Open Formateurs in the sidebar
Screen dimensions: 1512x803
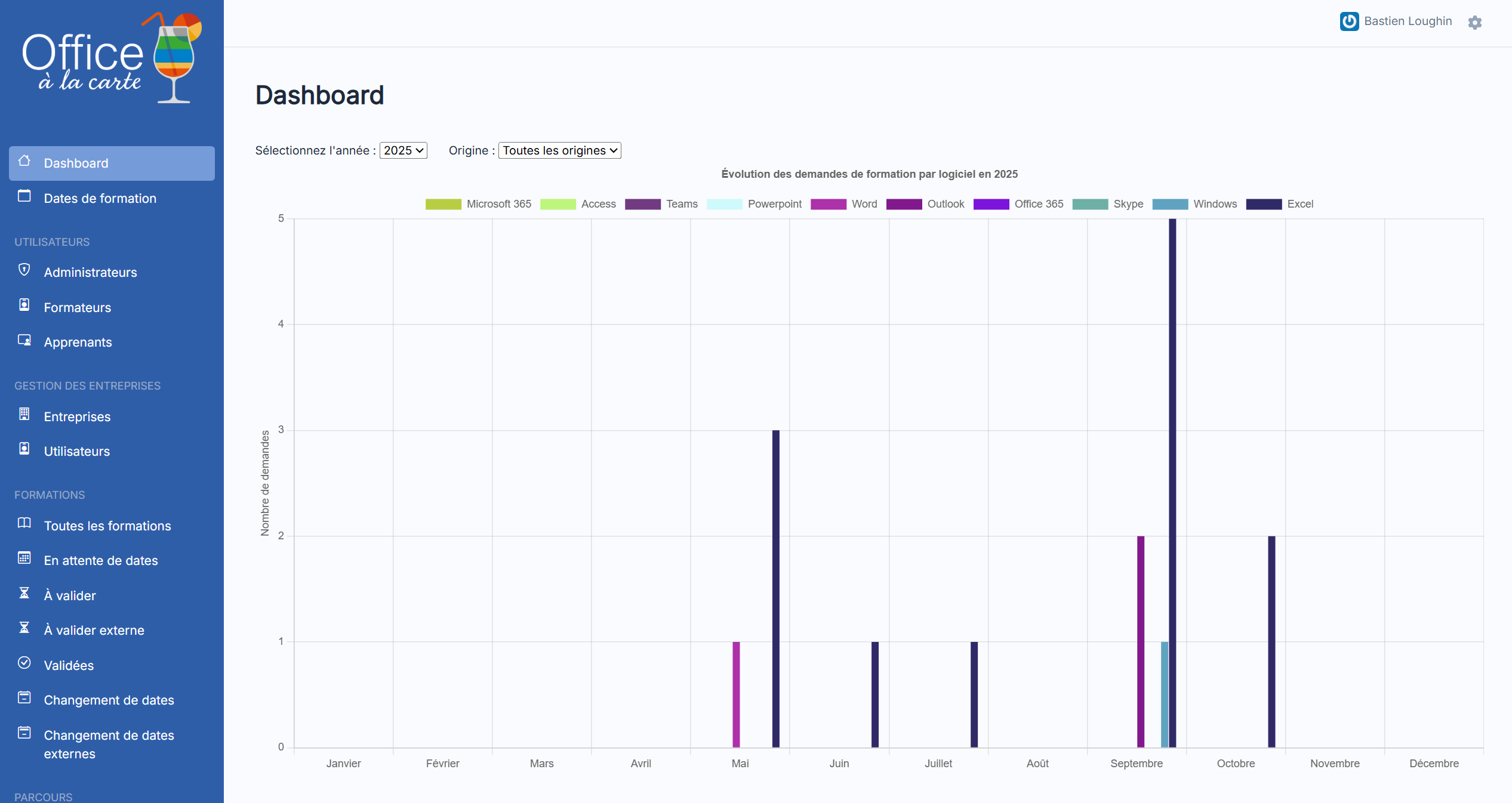pyautogui.click(x=78, y=308)
